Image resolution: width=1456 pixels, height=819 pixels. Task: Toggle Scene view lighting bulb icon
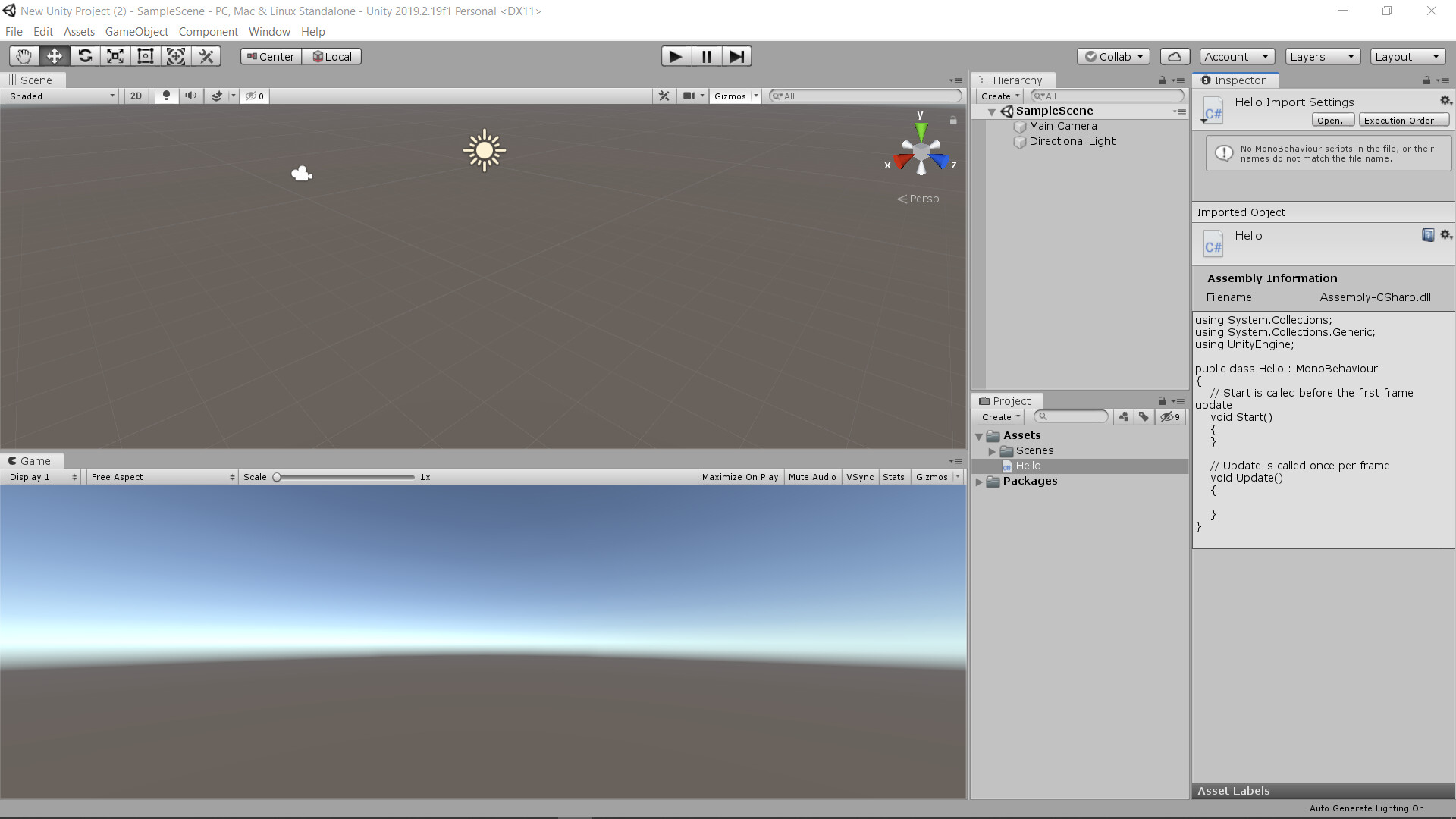[x=165, y=96]
